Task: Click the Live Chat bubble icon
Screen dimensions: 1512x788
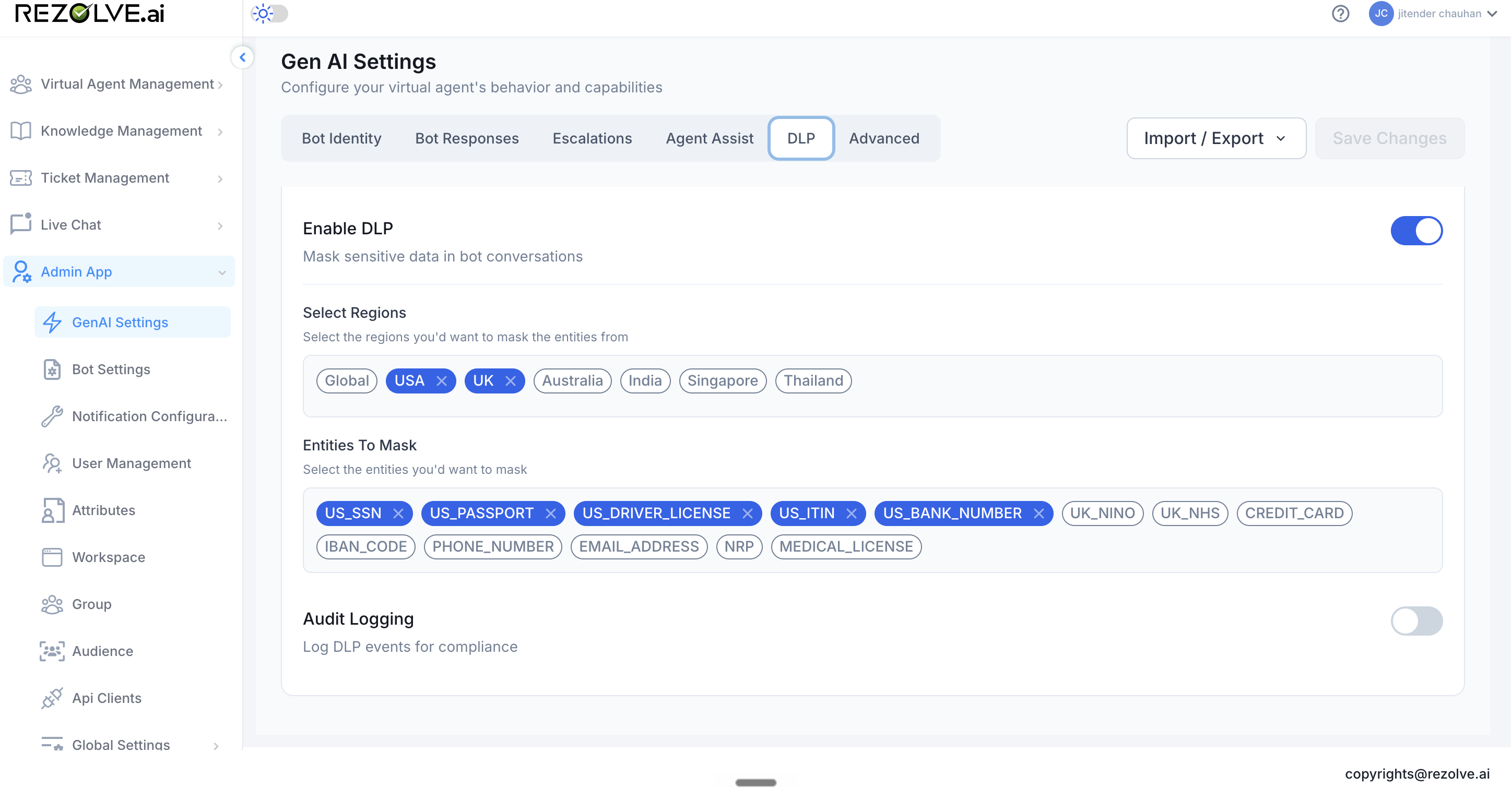Action: 21,224
